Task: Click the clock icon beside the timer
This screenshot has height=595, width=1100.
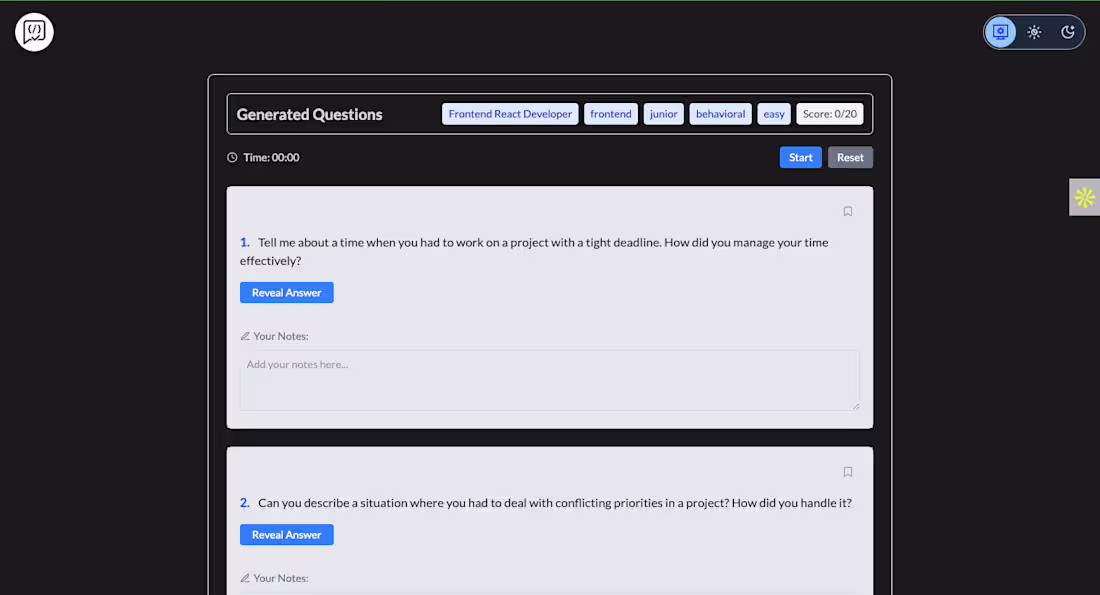Action: tap(230, 157)
